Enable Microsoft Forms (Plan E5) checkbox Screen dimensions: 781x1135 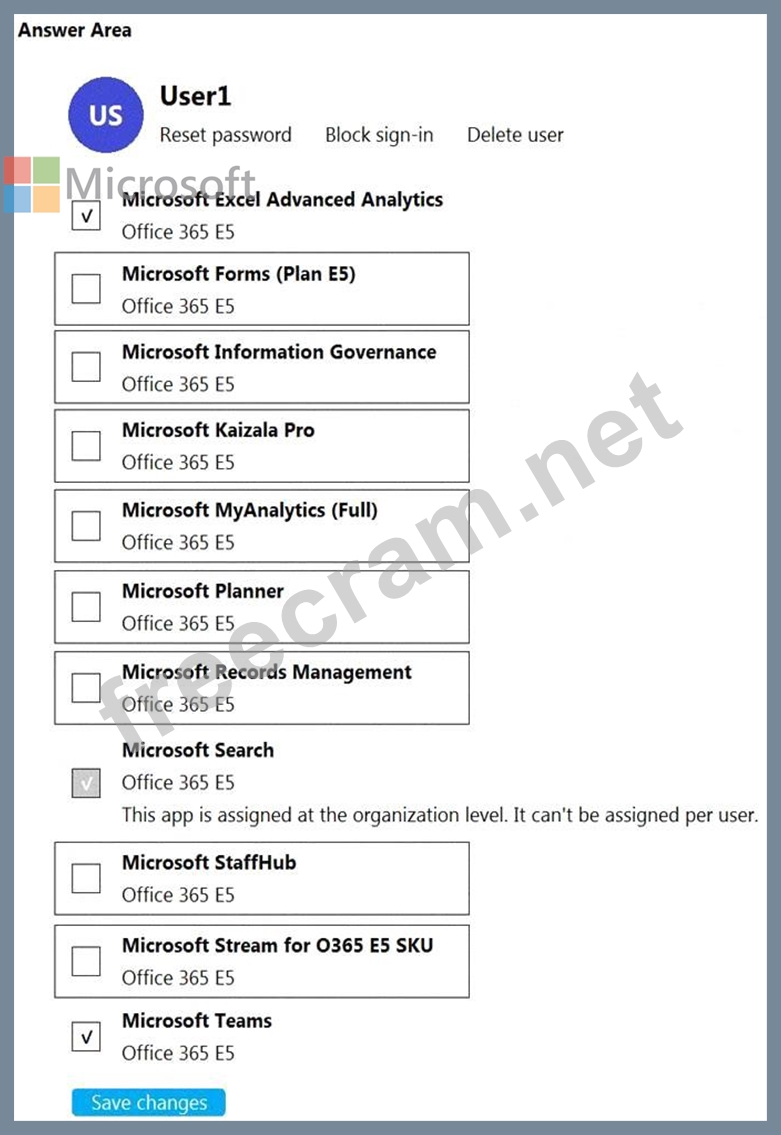(86, 289)
